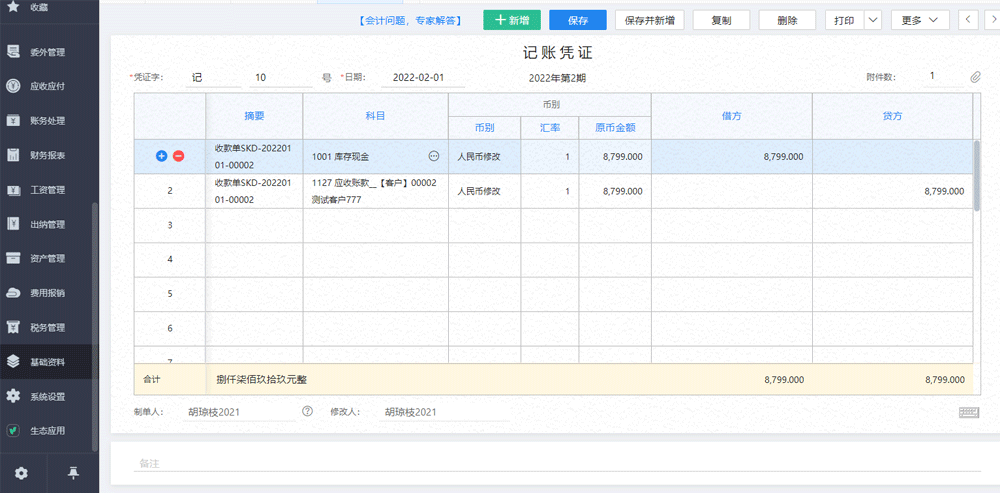Click voucher number field showing 10
1000x493 pixels.
pos(281,77)
